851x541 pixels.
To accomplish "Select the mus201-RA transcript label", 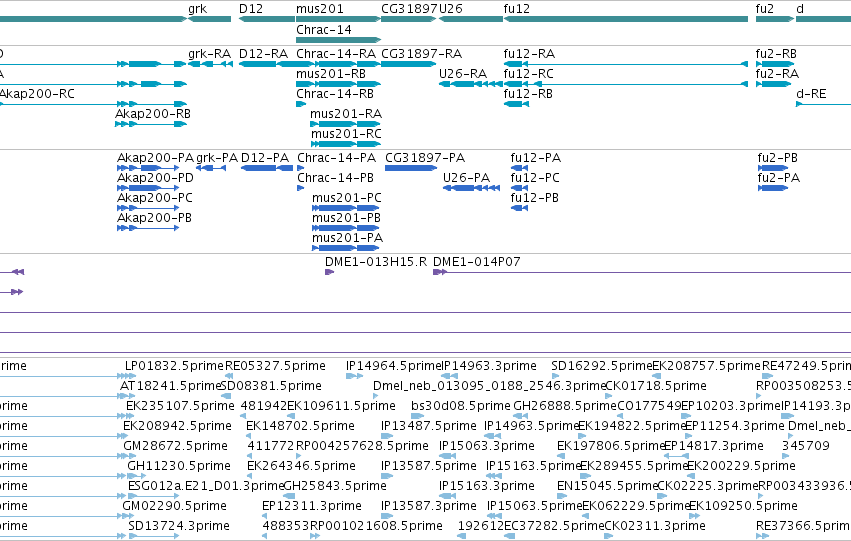I will 346,114.
